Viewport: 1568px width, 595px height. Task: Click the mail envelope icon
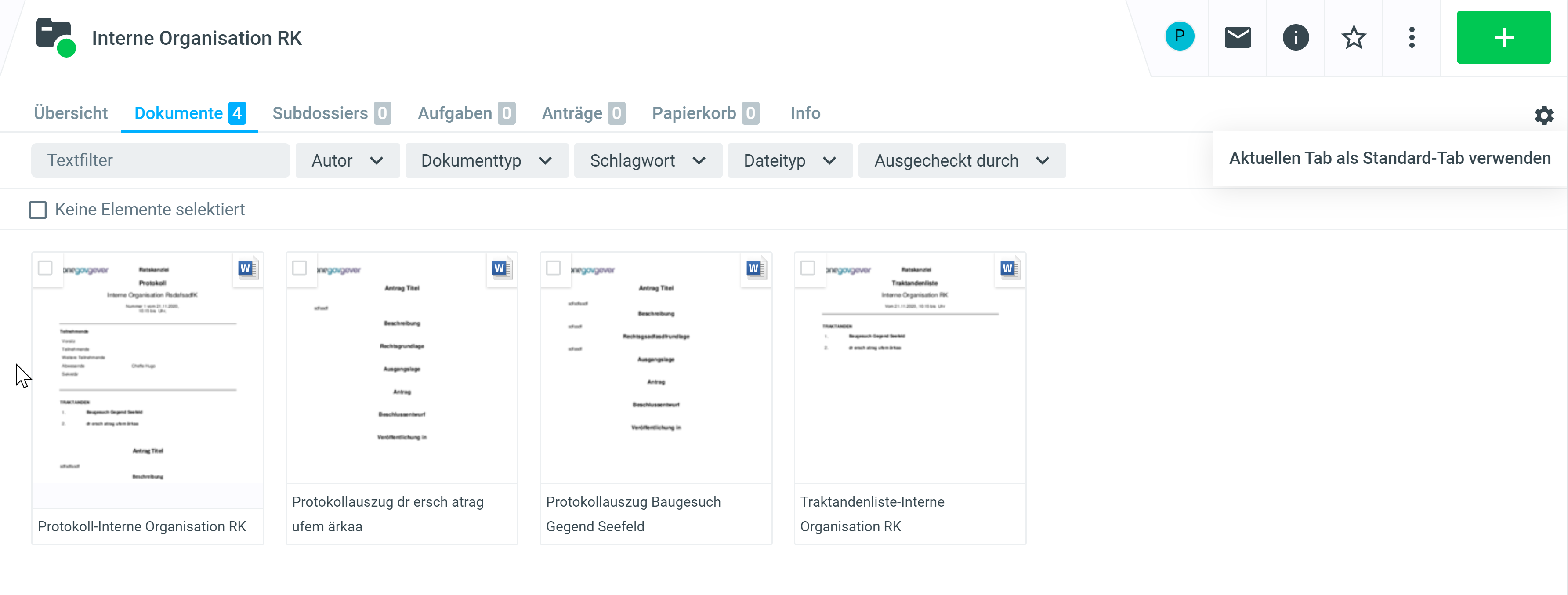(1237, 37)
